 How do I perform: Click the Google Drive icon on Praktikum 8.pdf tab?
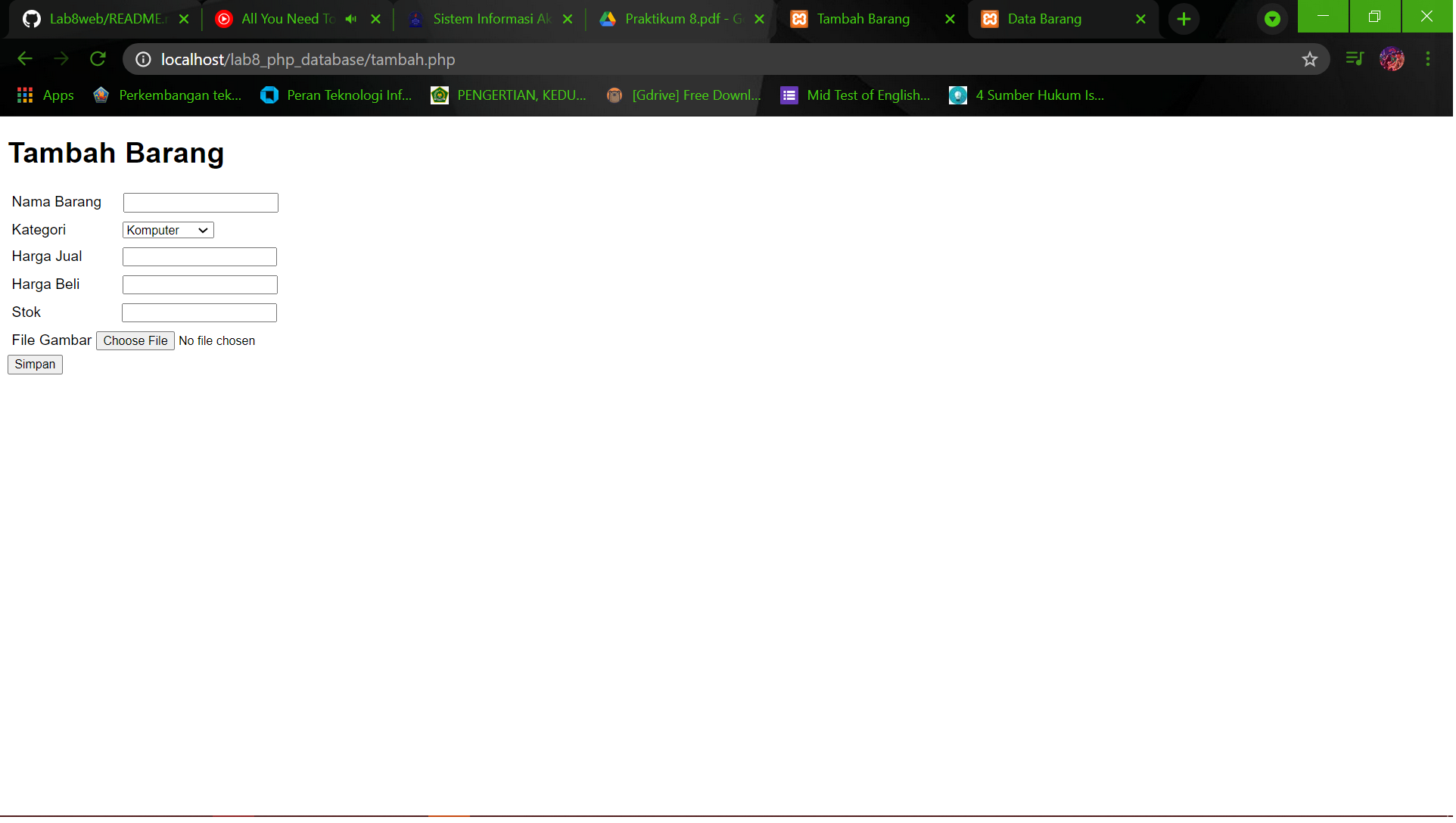[x=608, y=19]
